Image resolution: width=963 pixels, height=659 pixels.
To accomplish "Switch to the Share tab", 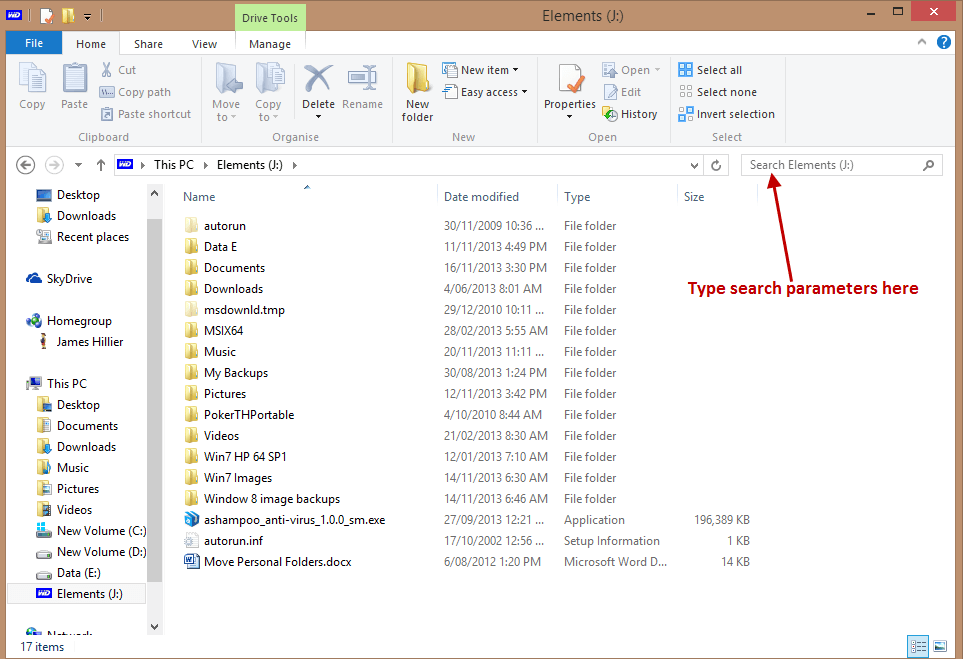I will [x=148, y=44].
